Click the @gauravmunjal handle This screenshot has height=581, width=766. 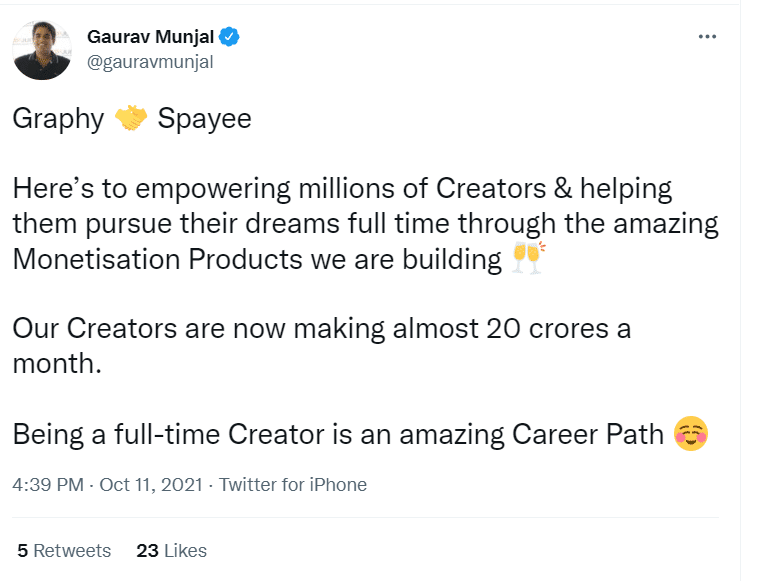151,61
